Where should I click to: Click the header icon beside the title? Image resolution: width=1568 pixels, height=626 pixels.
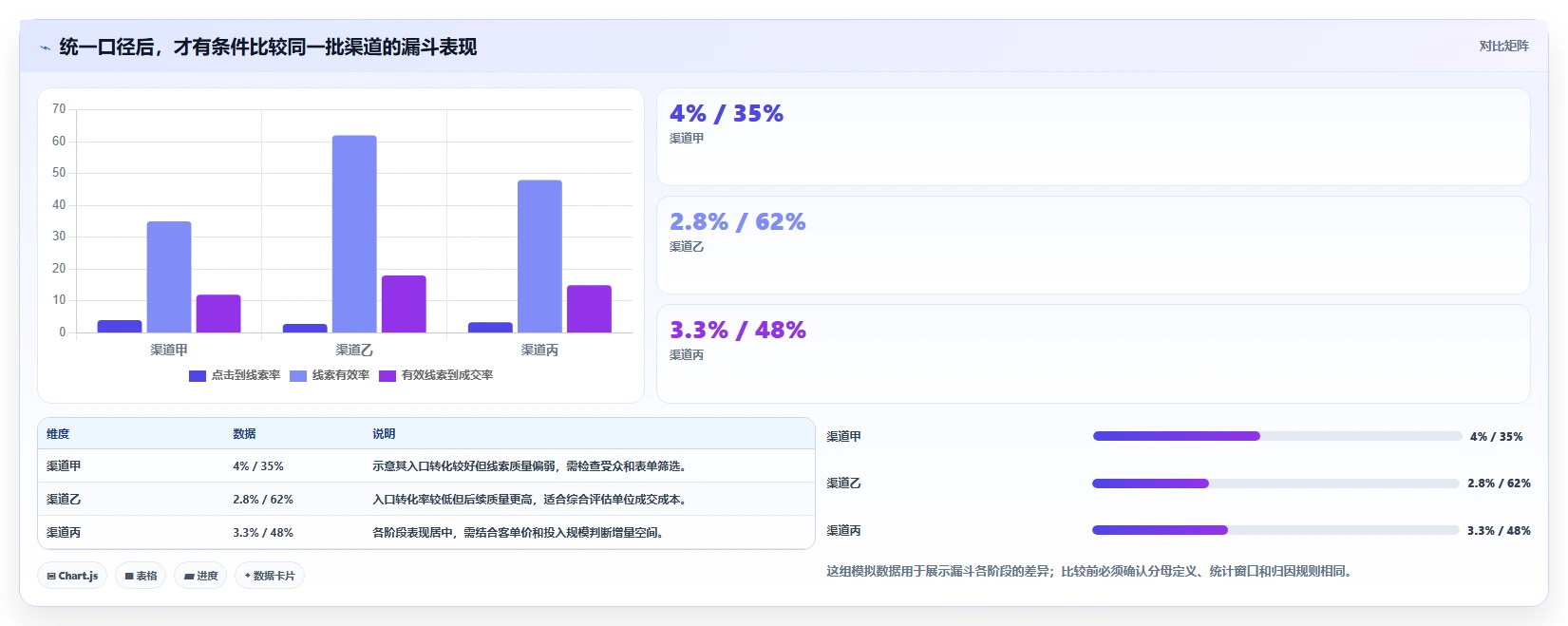[45, 47]
